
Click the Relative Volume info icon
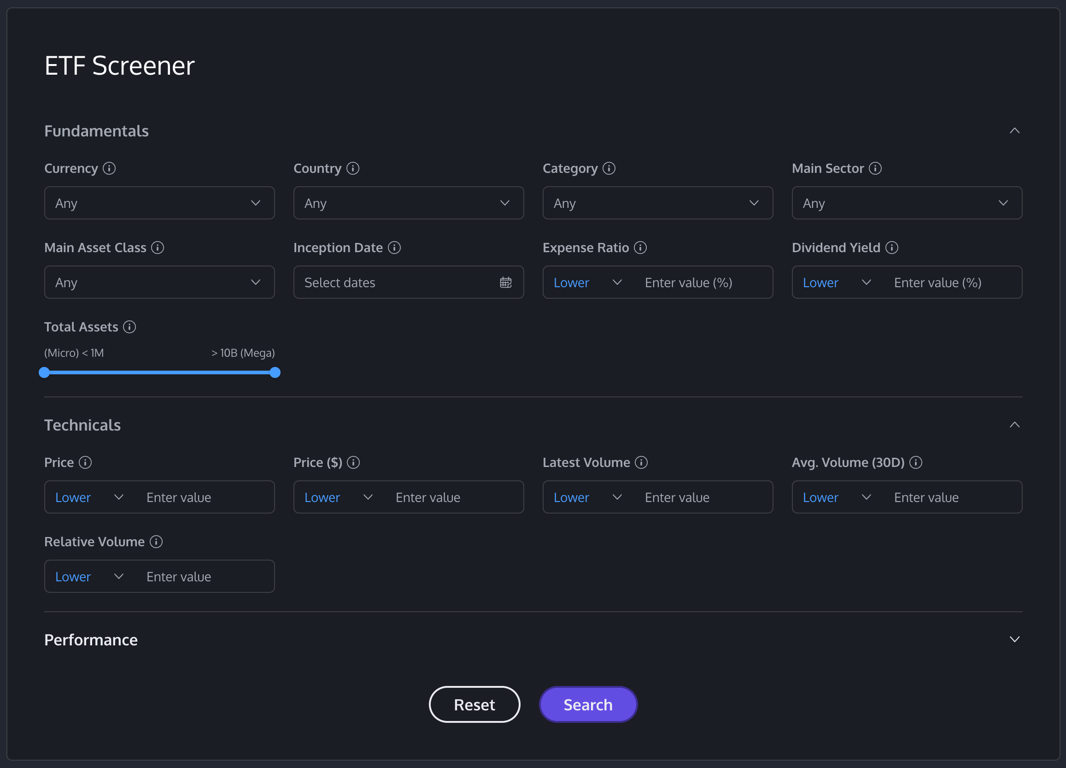[x=156, y=542]
